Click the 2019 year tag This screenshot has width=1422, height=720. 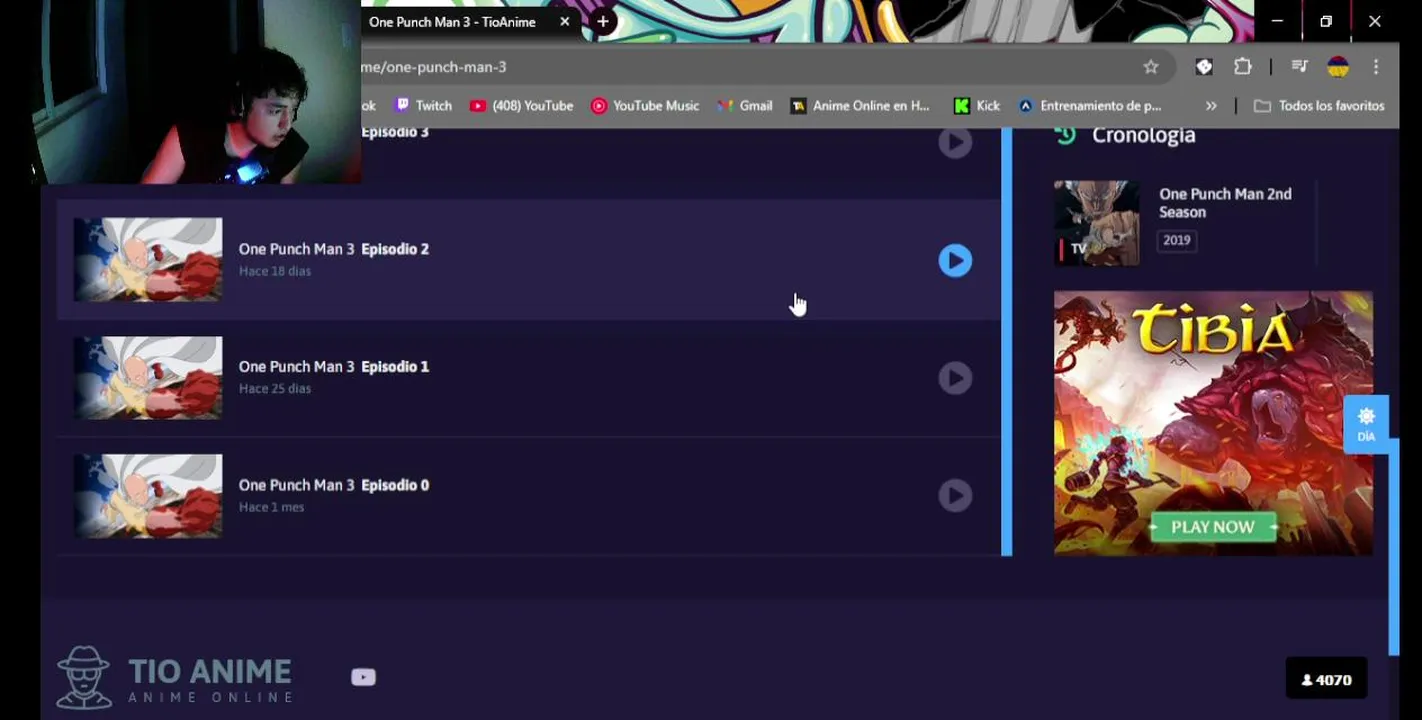(1177, 240)
